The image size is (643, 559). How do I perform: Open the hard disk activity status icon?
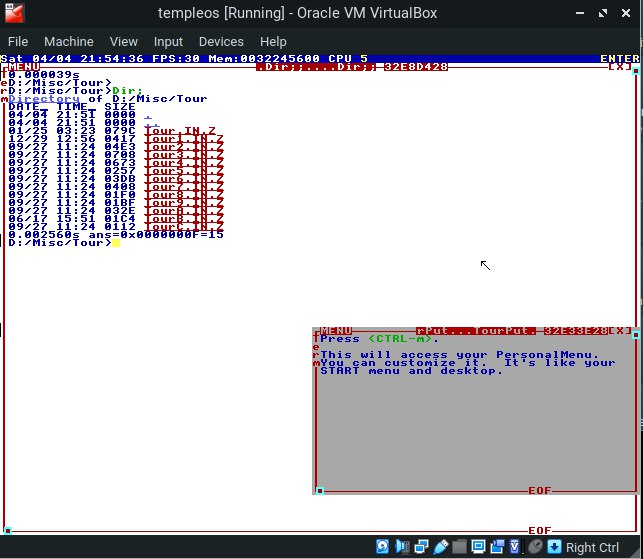(x=382, y=547)
